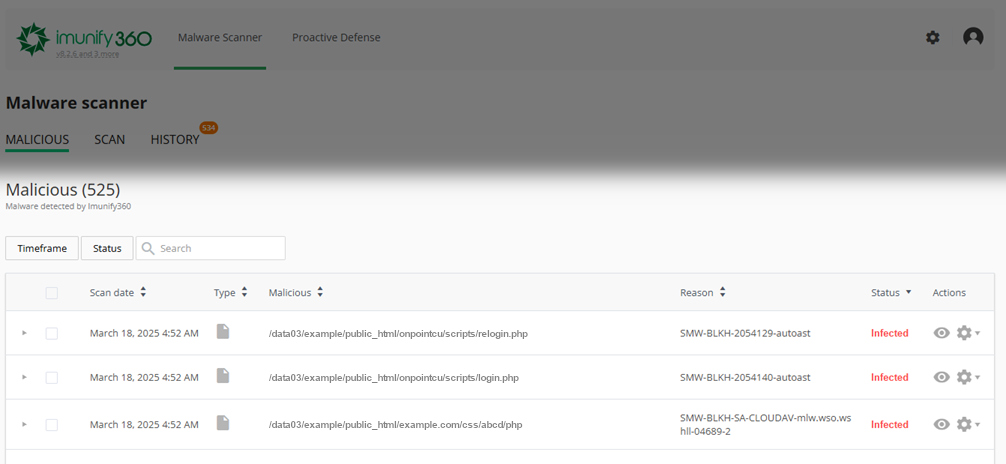This screenshot has width=1006, height=464.
Task: Click Infected status of abcd/php row
Action: (x=889, y=424)
